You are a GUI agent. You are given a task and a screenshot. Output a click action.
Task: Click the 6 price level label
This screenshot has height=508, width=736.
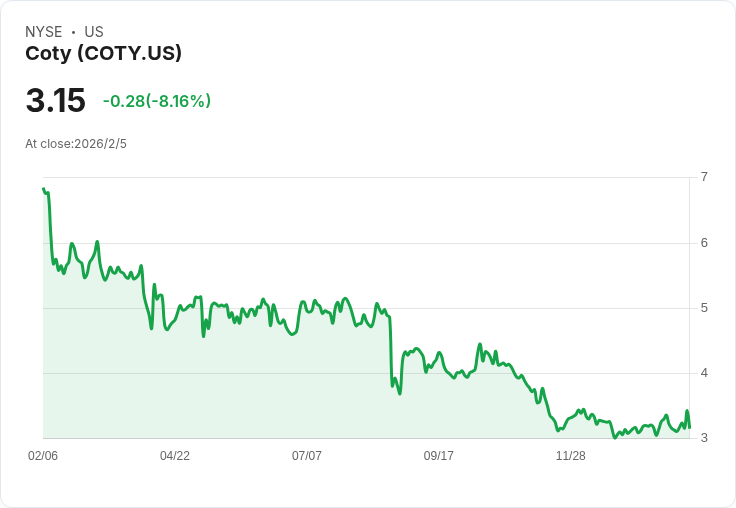tap(704, 243)
